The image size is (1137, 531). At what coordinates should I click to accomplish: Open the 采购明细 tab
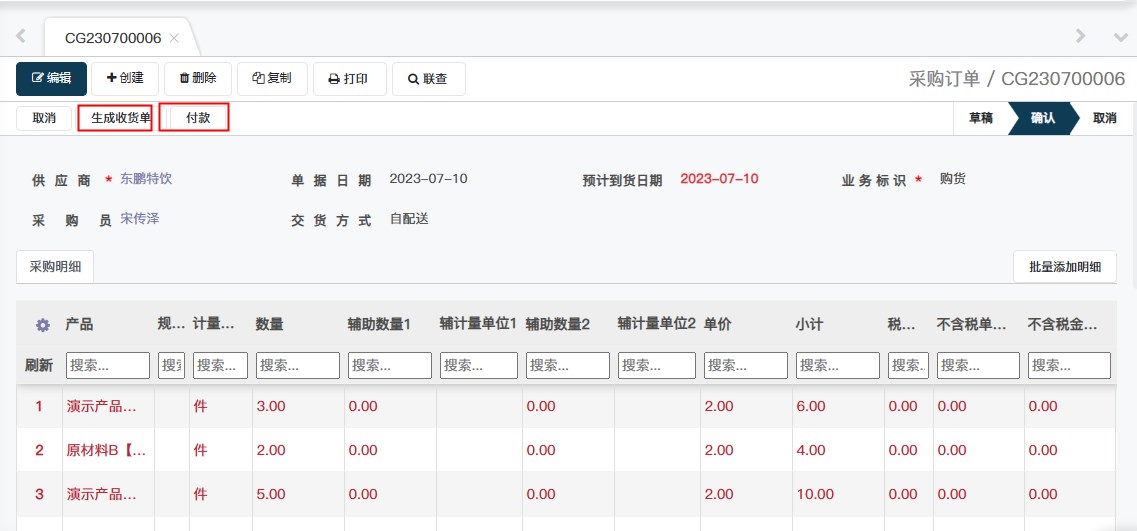(x=55, y=267)
